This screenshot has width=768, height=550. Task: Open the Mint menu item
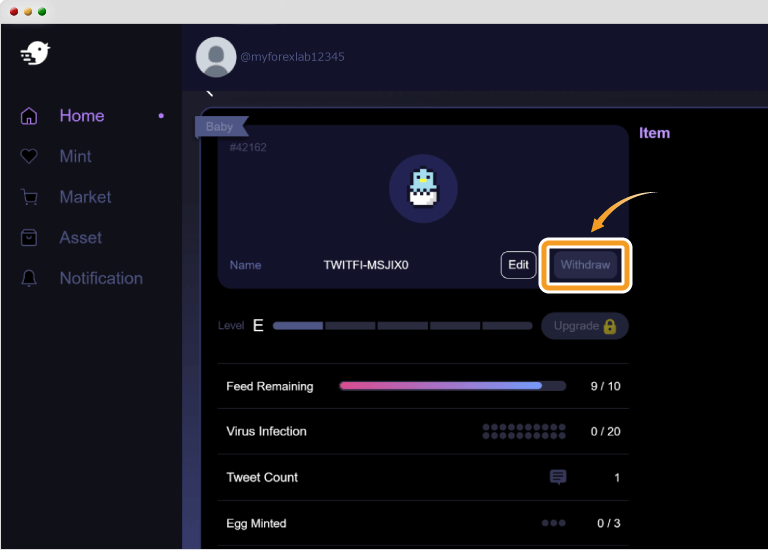click(75, 157)
